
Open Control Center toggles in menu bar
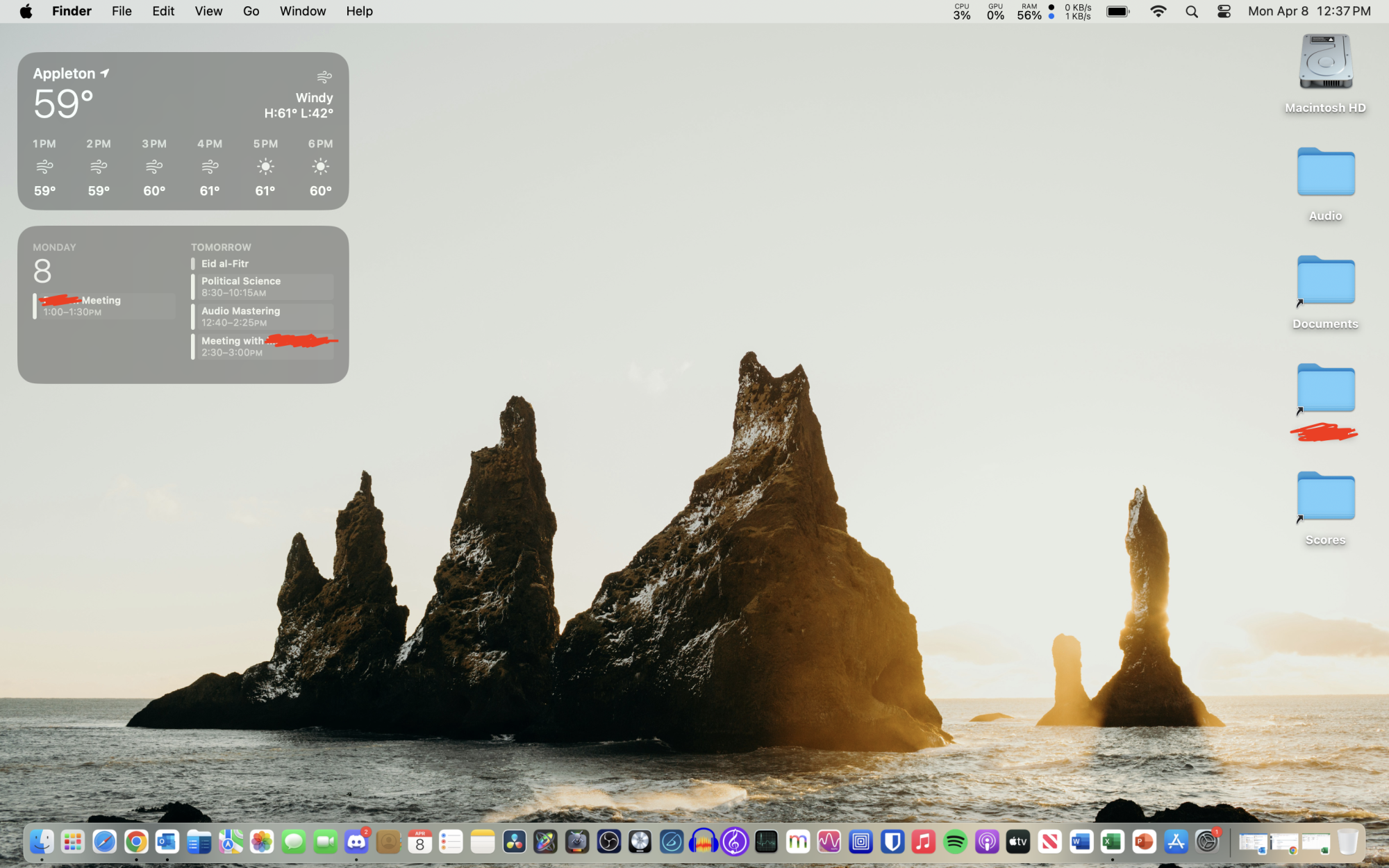click(x=1224, y=11)
